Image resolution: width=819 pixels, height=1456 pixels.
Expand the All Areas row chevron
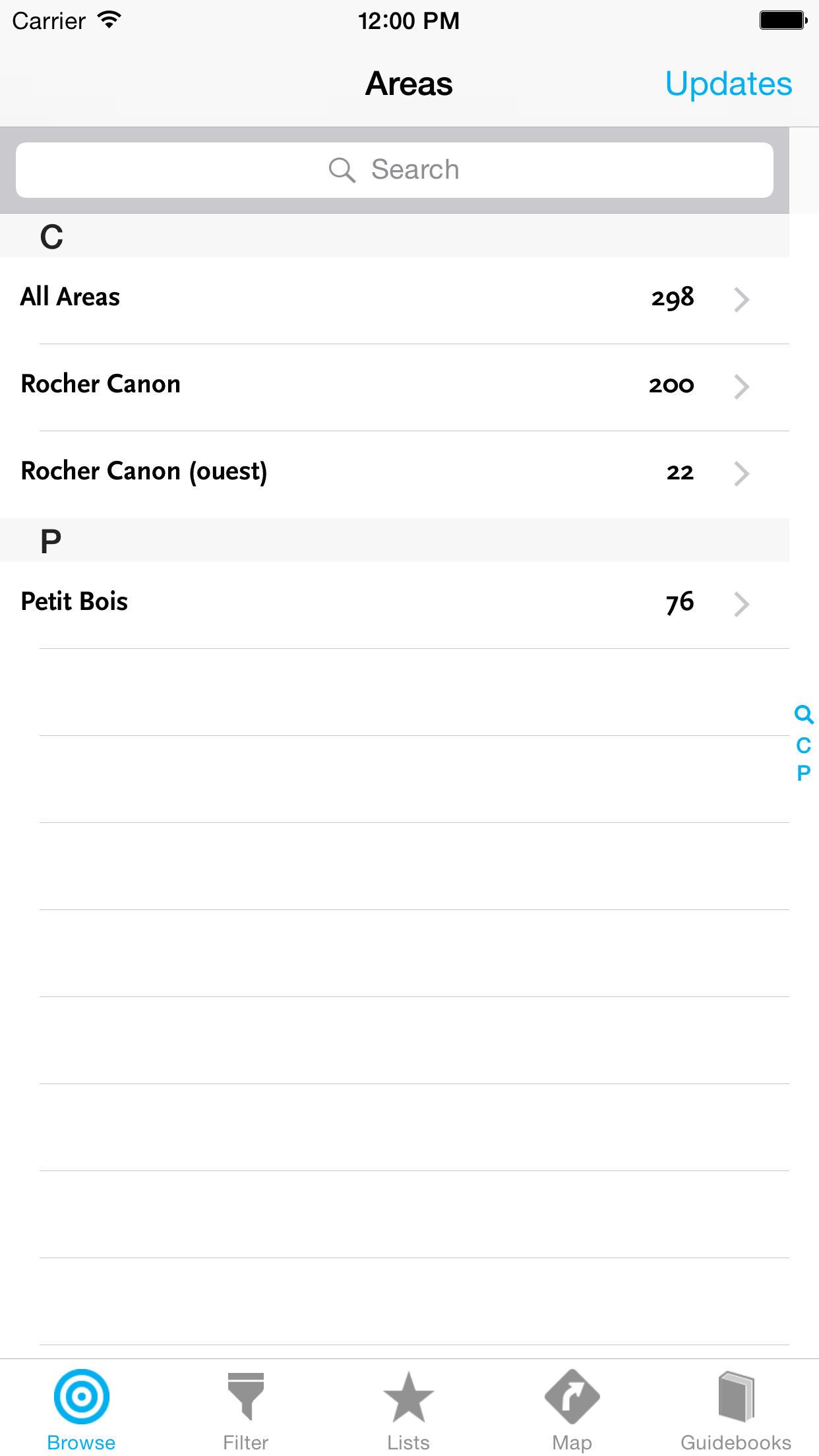(x=742, y=299)
